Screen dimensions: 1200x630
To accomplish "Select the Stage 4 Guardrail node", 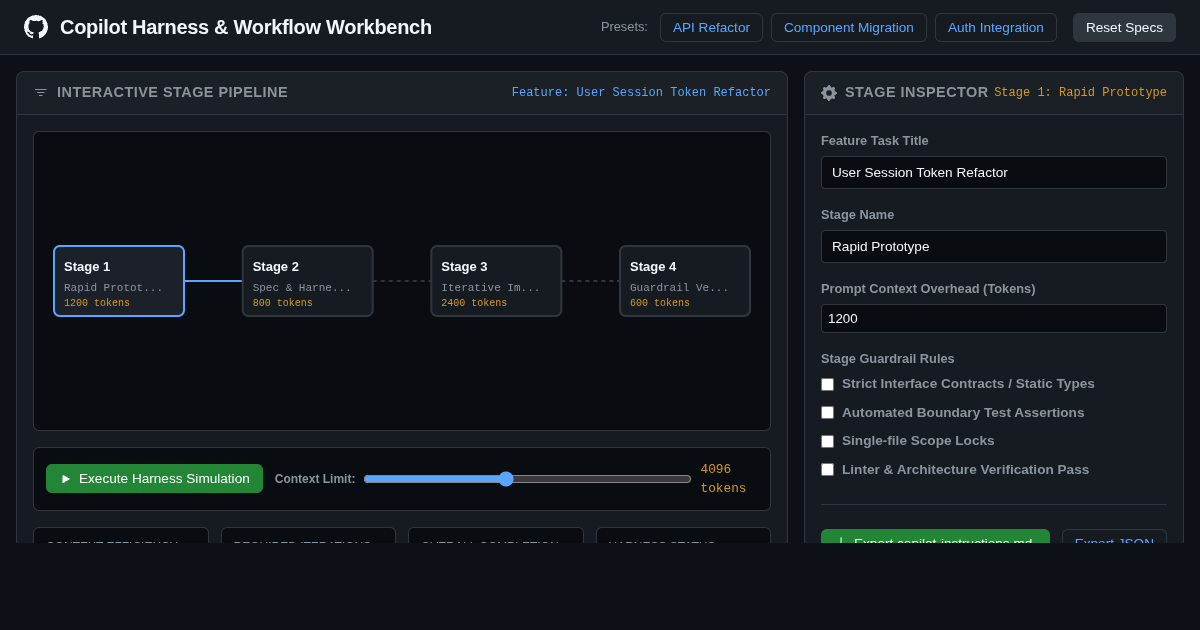I will (x=685, y=281).
